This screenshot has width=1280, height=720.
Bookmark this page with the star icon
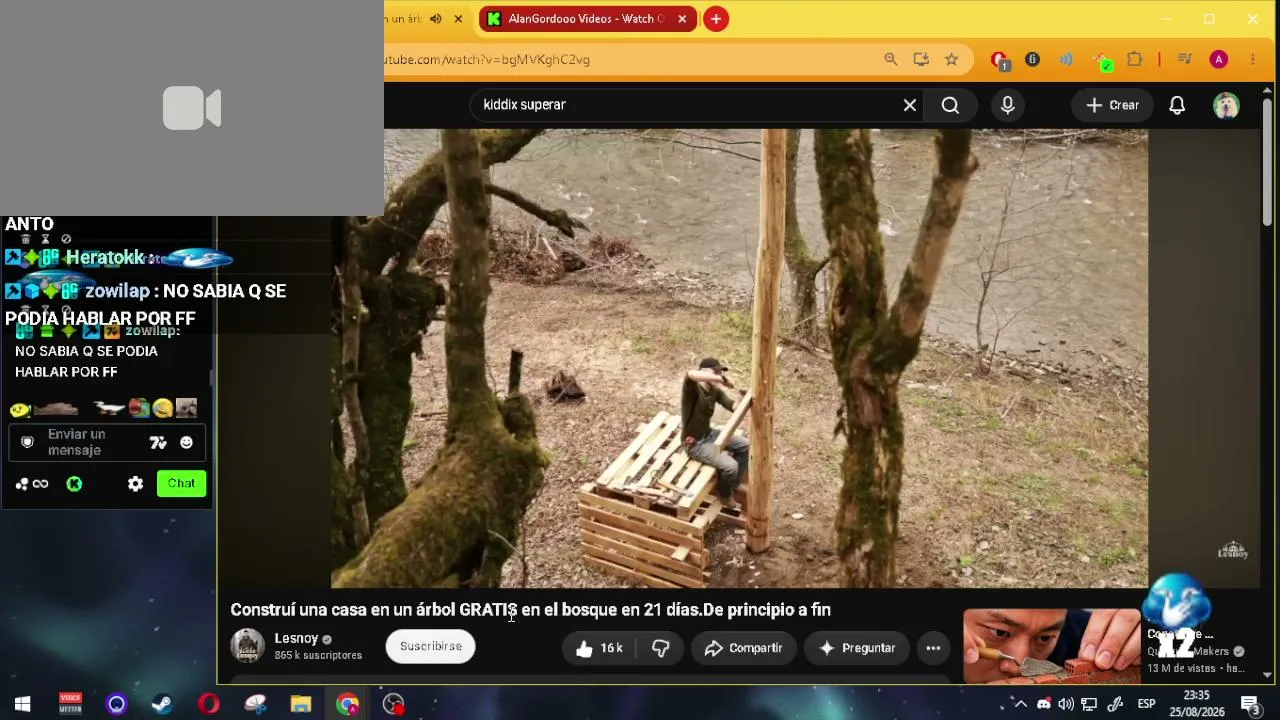[x=952, y=60]
